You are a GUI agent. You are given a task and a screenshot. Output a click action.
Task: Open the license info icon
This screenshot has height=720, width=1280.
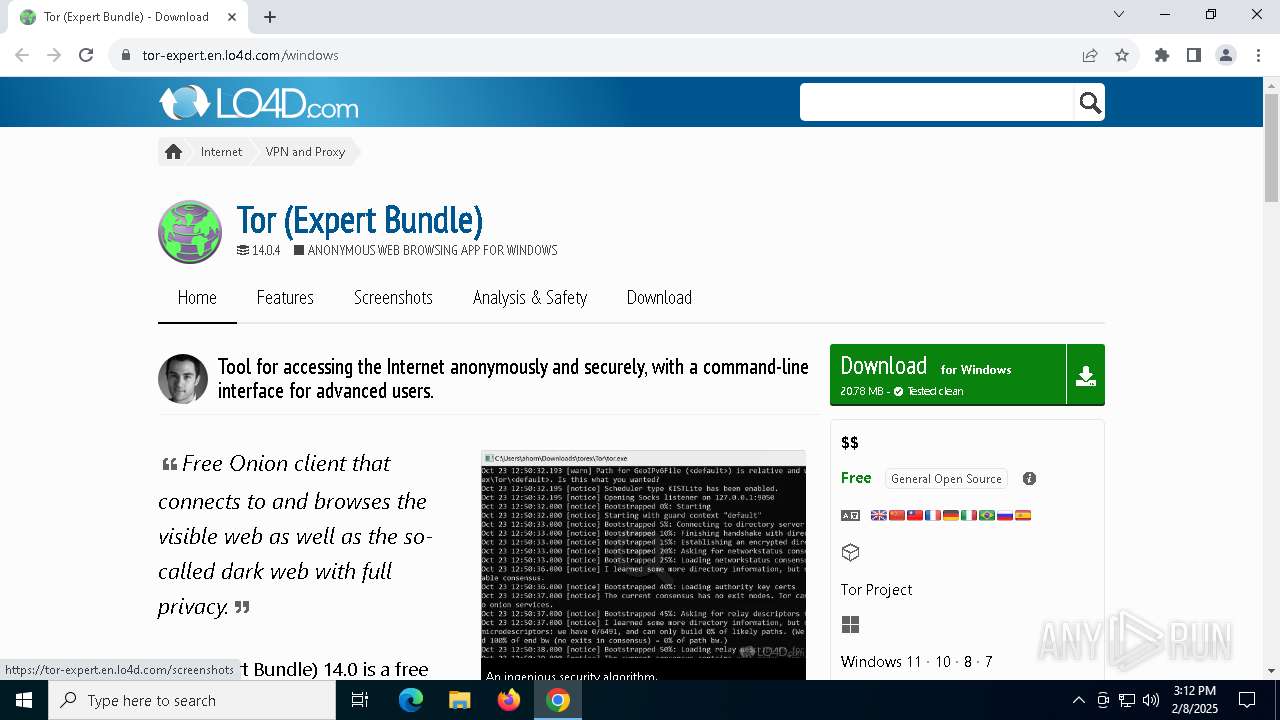pos(1029,479)
